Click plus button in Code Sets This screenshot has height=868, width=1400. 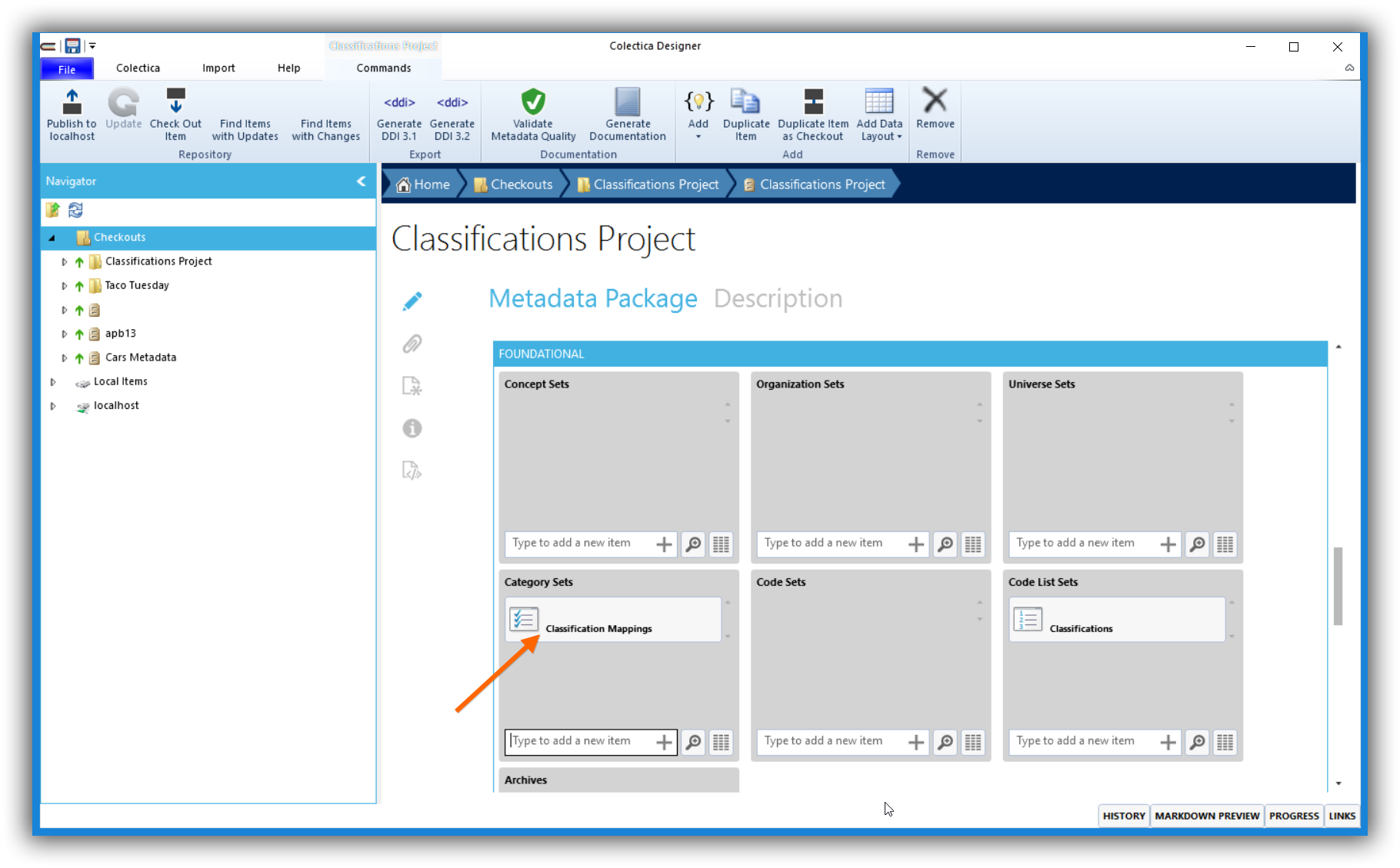tap(916, 742)
